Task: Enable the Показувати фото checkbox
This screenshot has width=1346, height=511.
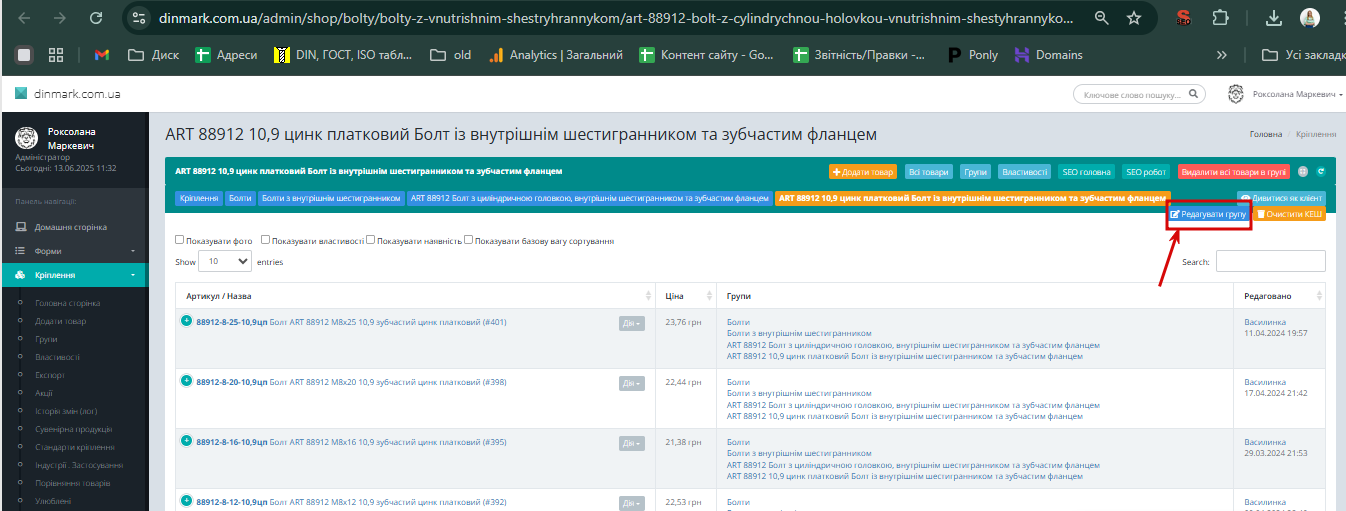Action: [179, 240]
